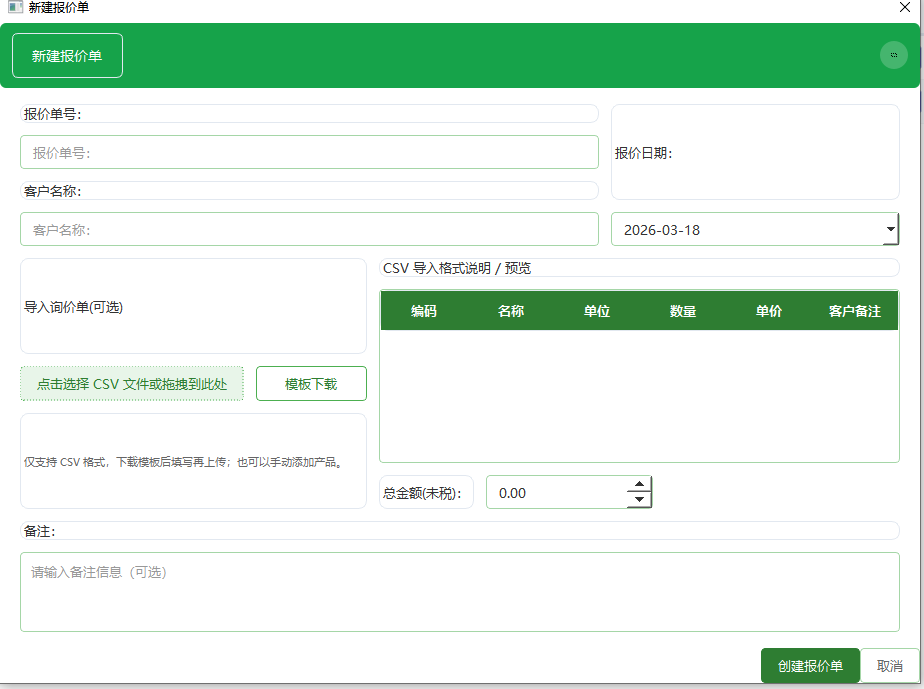Click the 新建报价单 header button
Screen dimensions: 924x689
[67, 56]
